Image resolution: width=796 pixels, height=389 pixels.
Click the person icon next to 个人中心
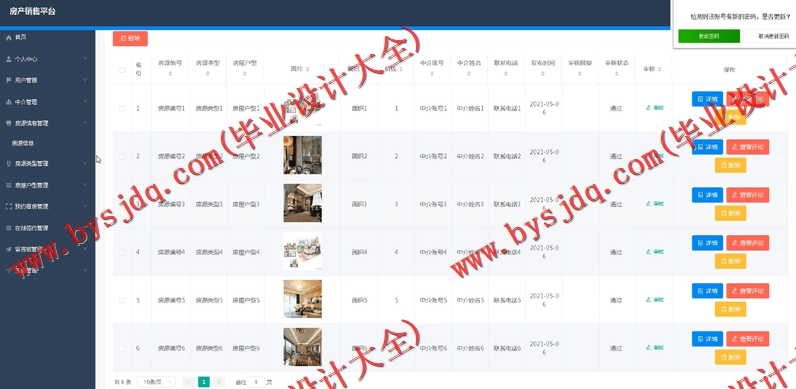click(x=8, y=59)
